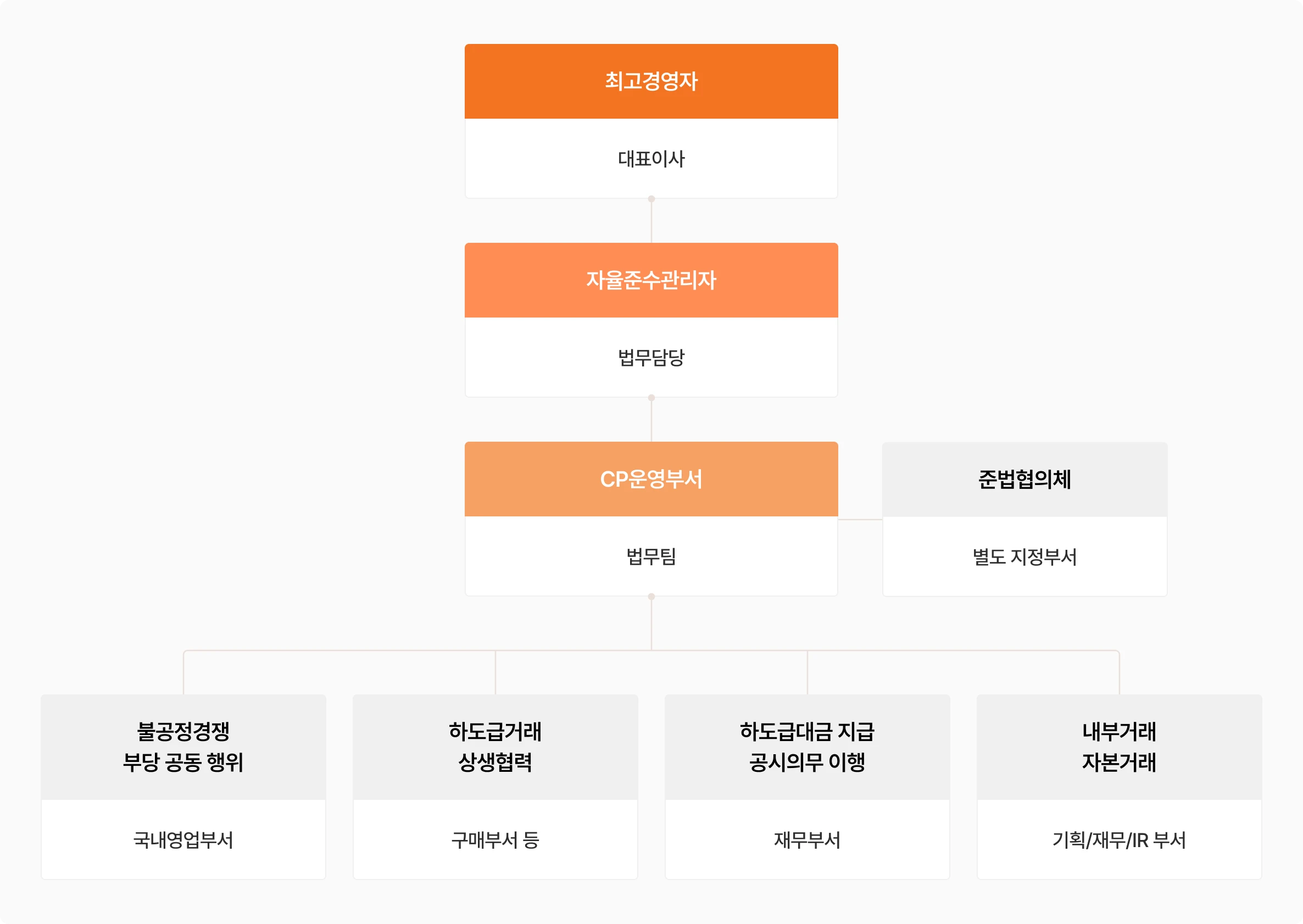
Task: Click the 하도급대금 지급 공시의무 이행 header
Action: click(x=807, y=747)
